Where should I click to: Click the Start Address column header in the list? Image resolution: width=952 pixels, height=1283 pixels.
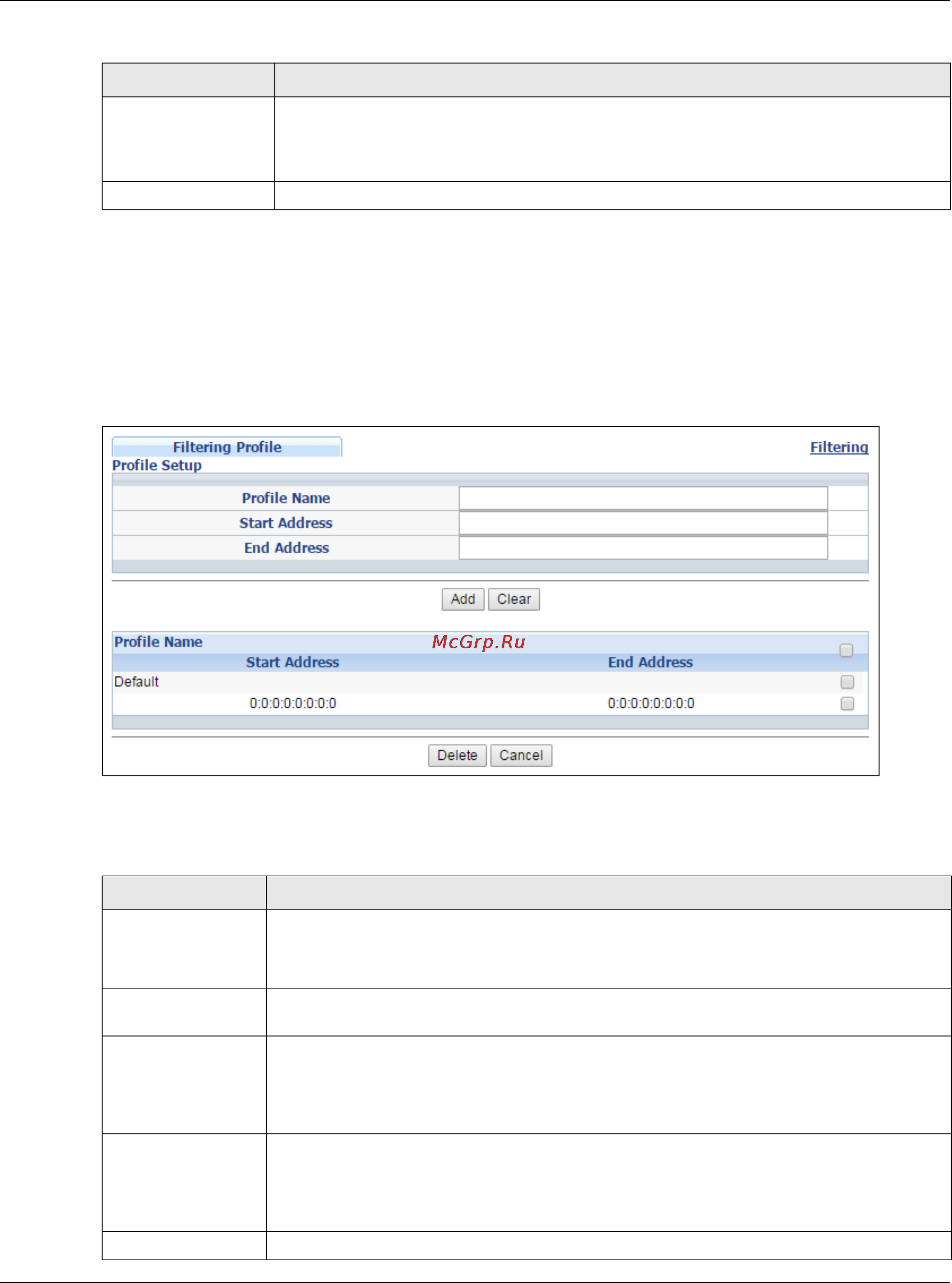[292, 662]
